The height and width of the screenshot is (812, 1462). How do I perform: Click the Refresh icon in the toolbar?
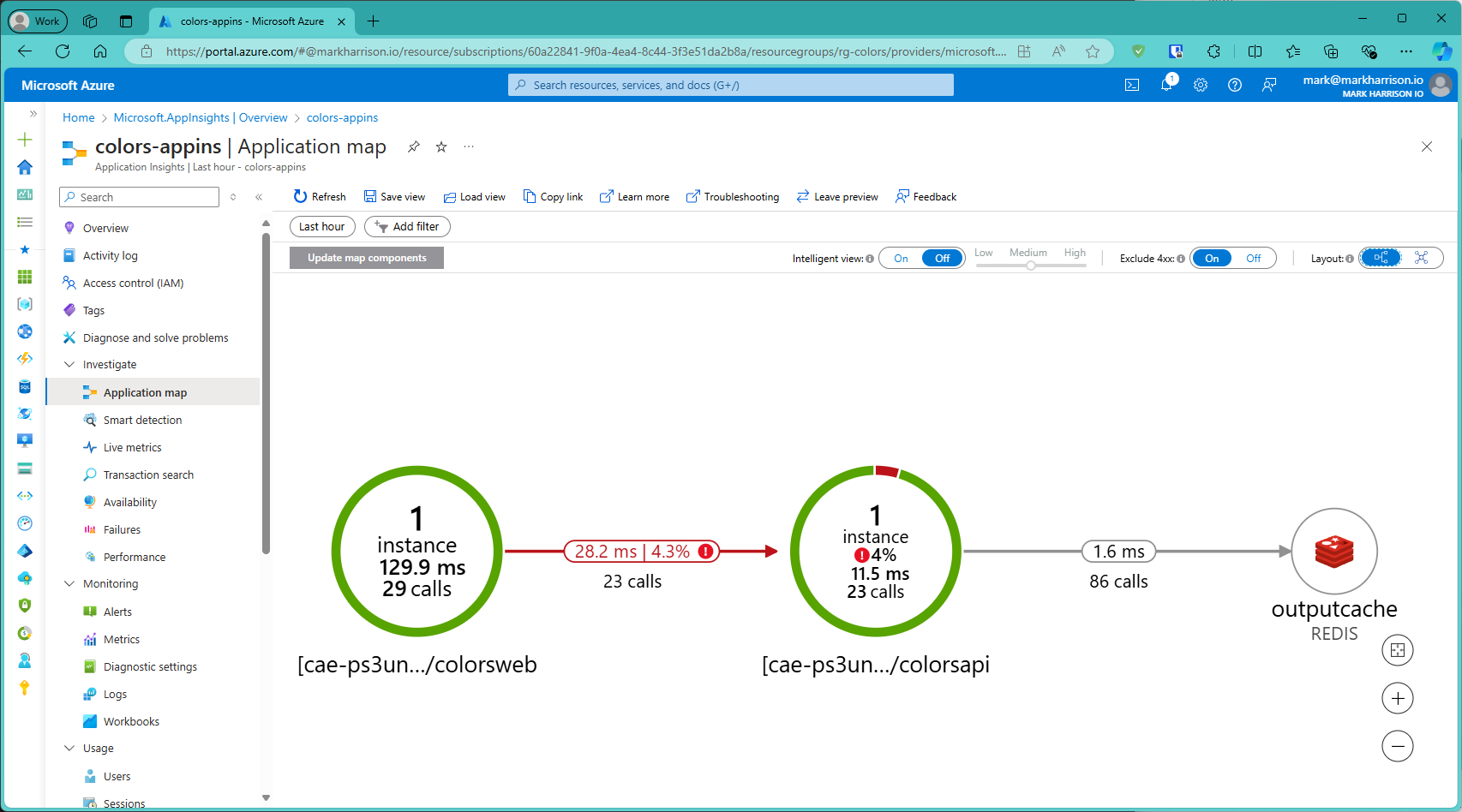[x=300, y=196]
